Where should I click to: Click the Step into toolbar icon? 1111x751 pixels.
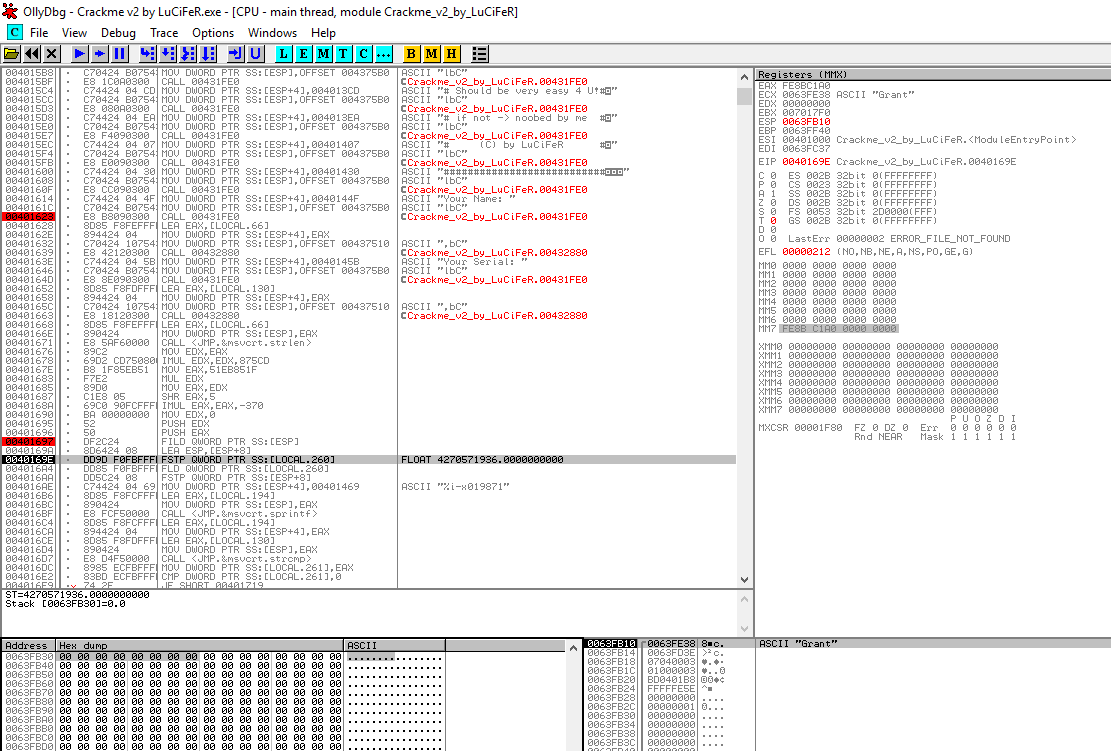click(147, 54)
